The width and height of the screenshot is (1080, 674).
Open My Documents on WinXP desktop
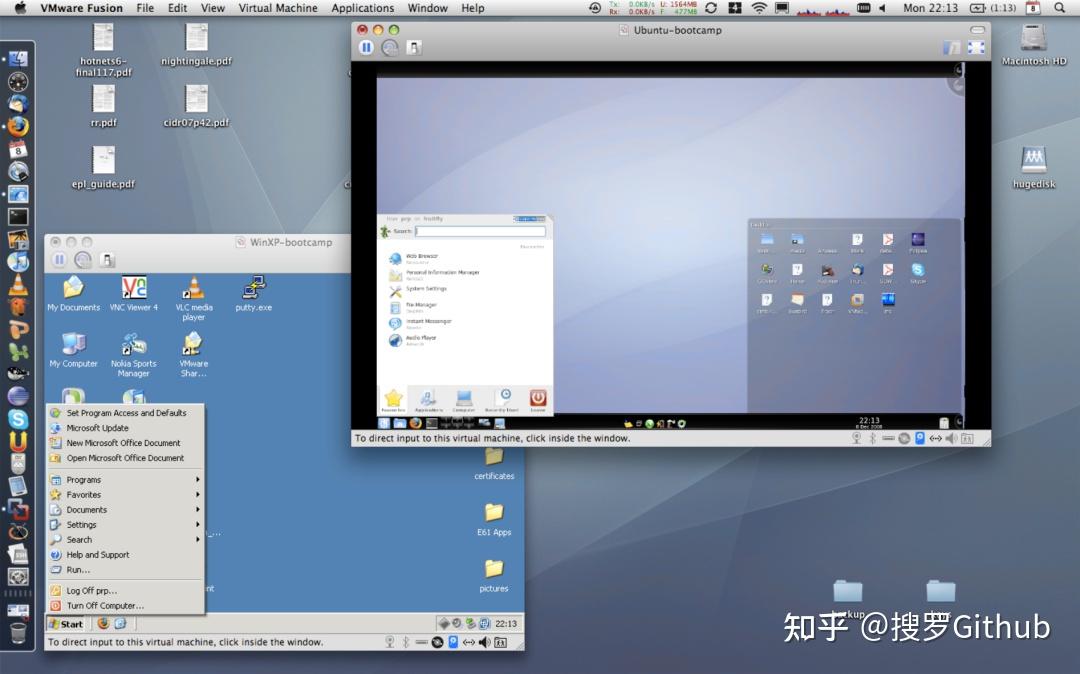(74, 294)
